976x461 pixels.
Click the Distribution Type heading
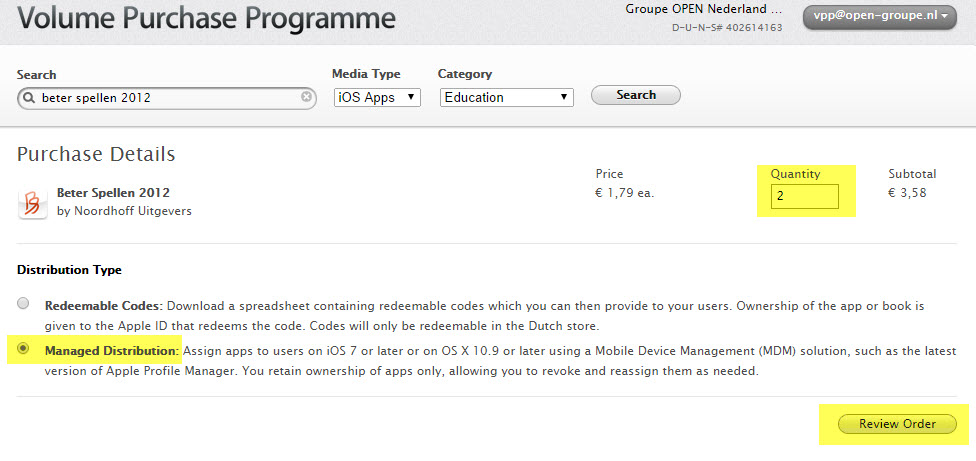pyautogui.click(x=69, y=270)
